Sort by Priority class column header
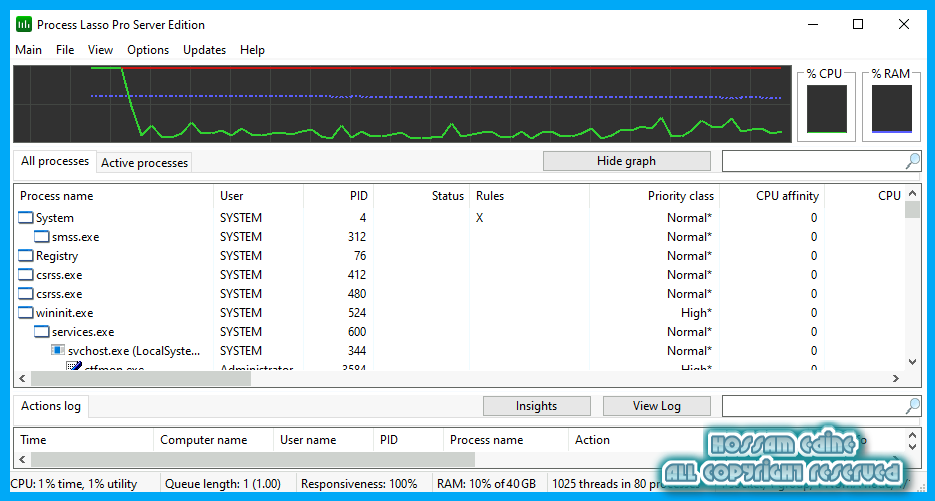935x501 pixels. pos(655,196)
